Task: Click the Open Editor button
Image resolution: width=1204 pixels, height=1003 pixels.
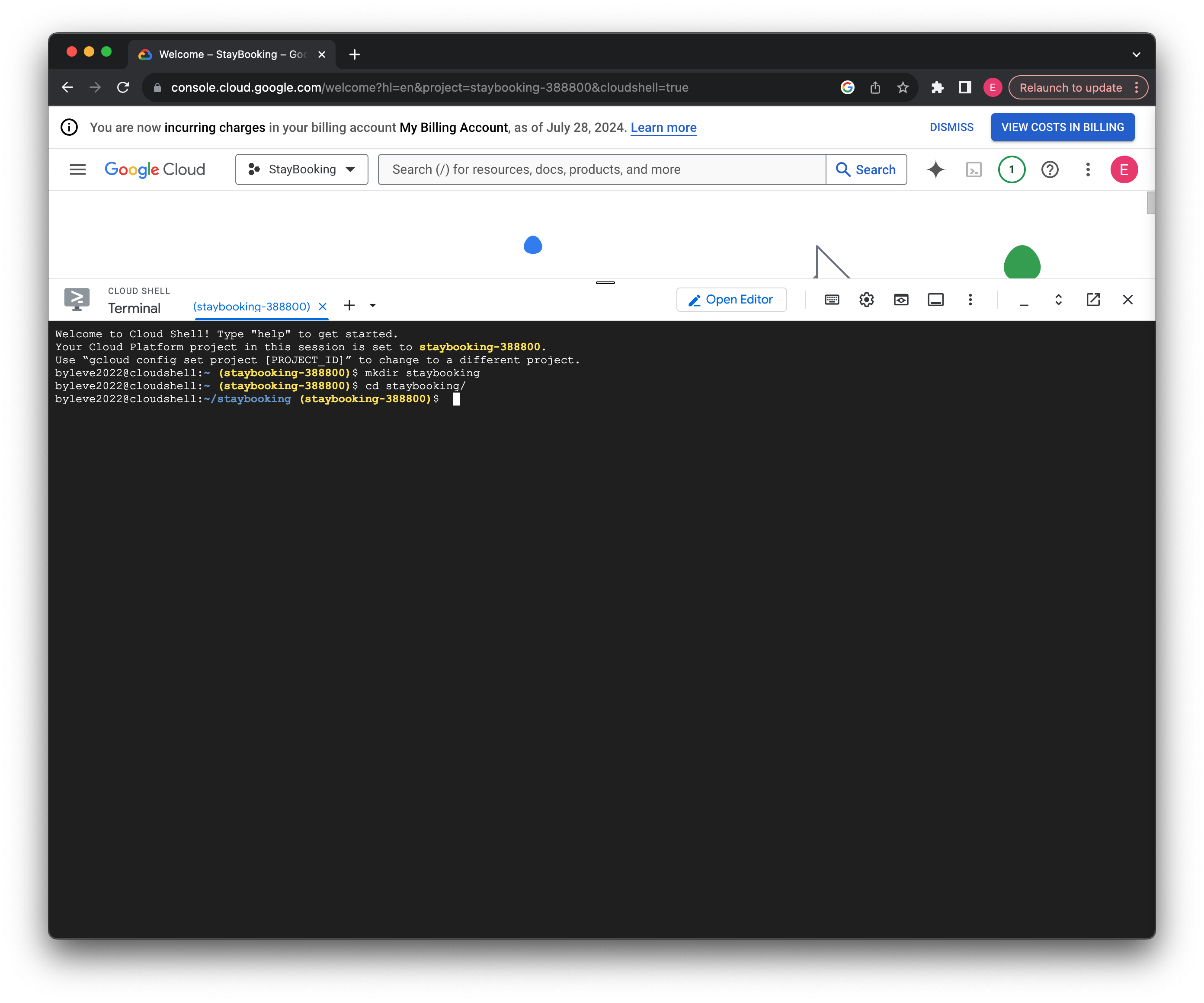Action: (732, 300)
